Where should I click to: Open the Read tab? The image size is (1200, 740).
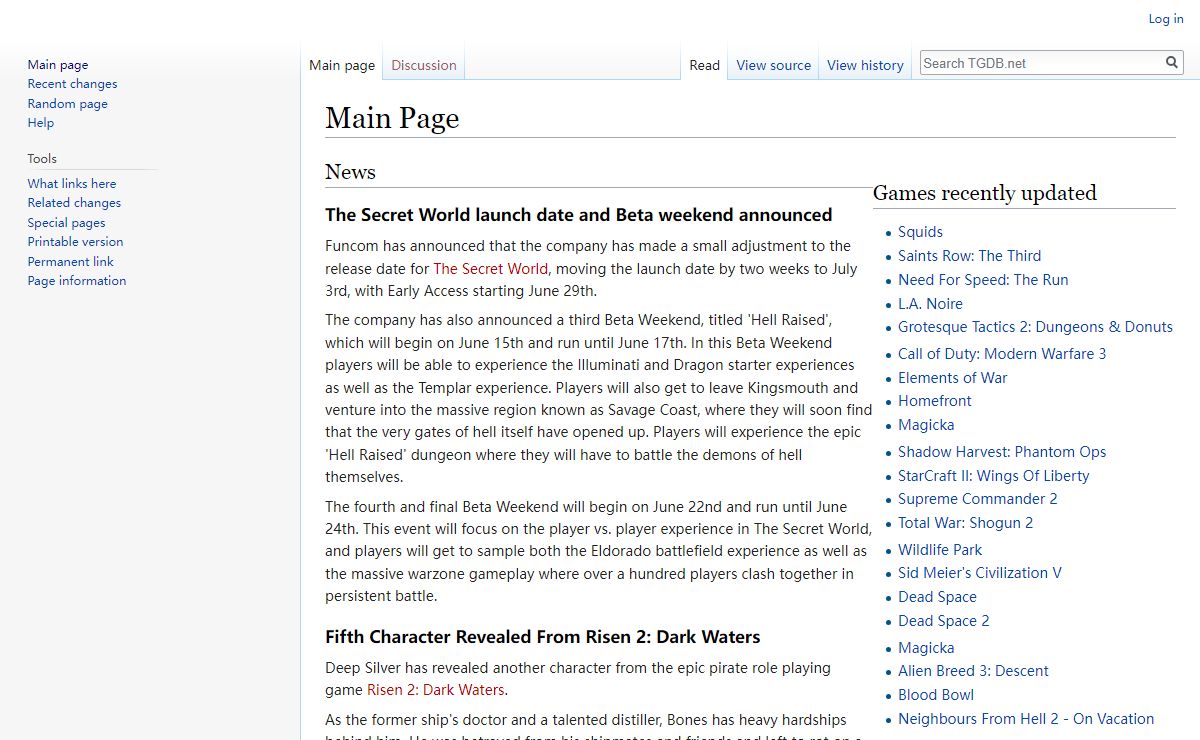click(705, 65)
